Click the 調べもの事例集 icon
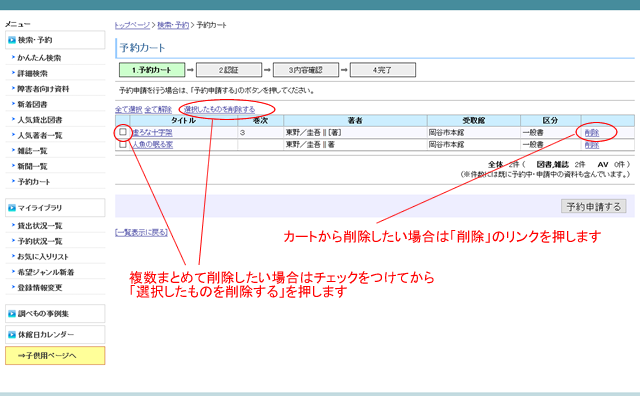This screenshot has width=640, height=396. coord(12,314)
